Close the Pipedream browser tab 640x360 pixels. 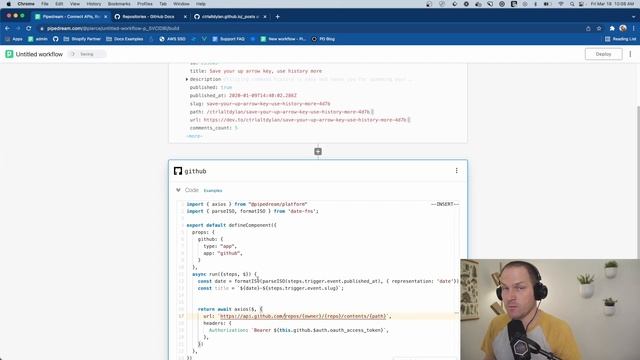click(106, 17)
